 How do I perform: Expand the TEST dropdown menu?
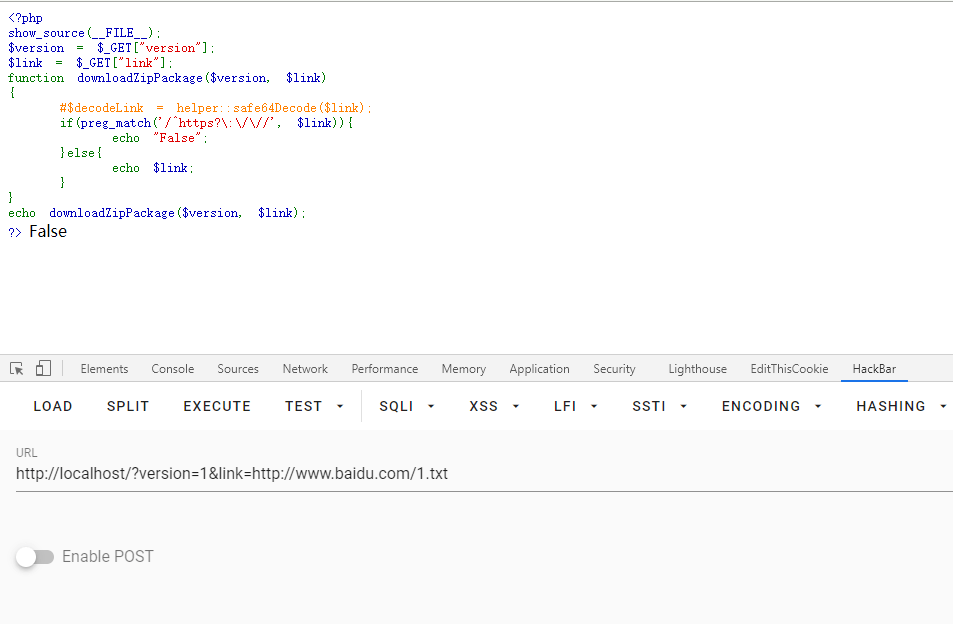314,406
